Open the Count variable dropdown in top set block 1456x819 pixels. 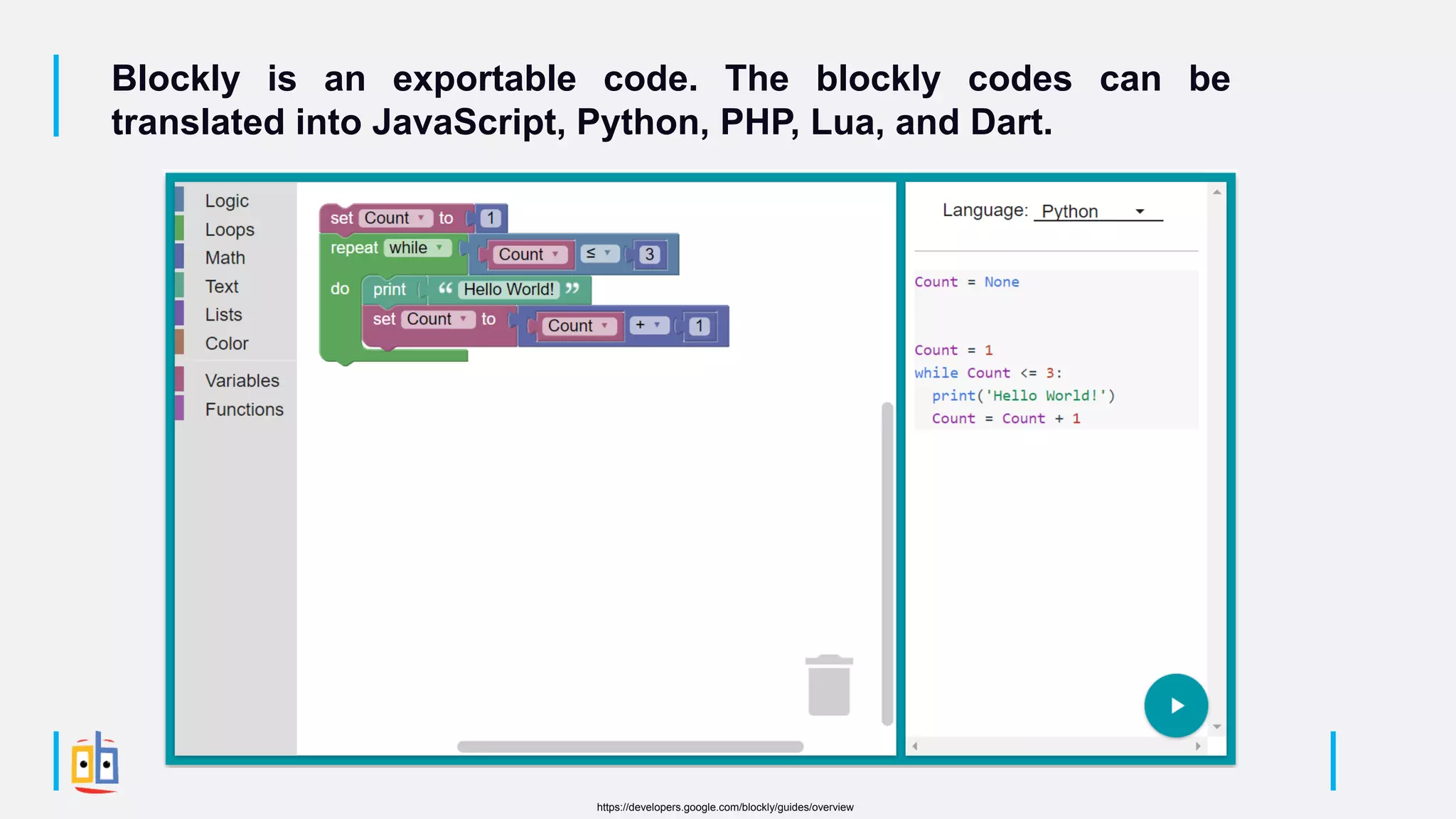(395, 218)
